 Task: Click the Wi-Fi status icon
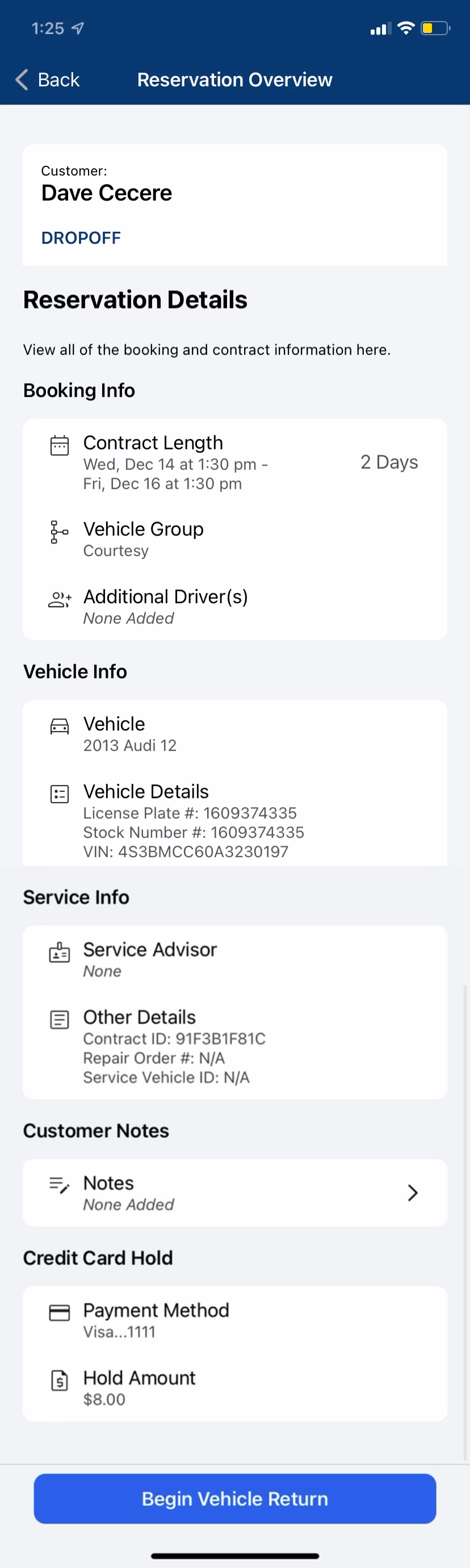click(405, 28)
